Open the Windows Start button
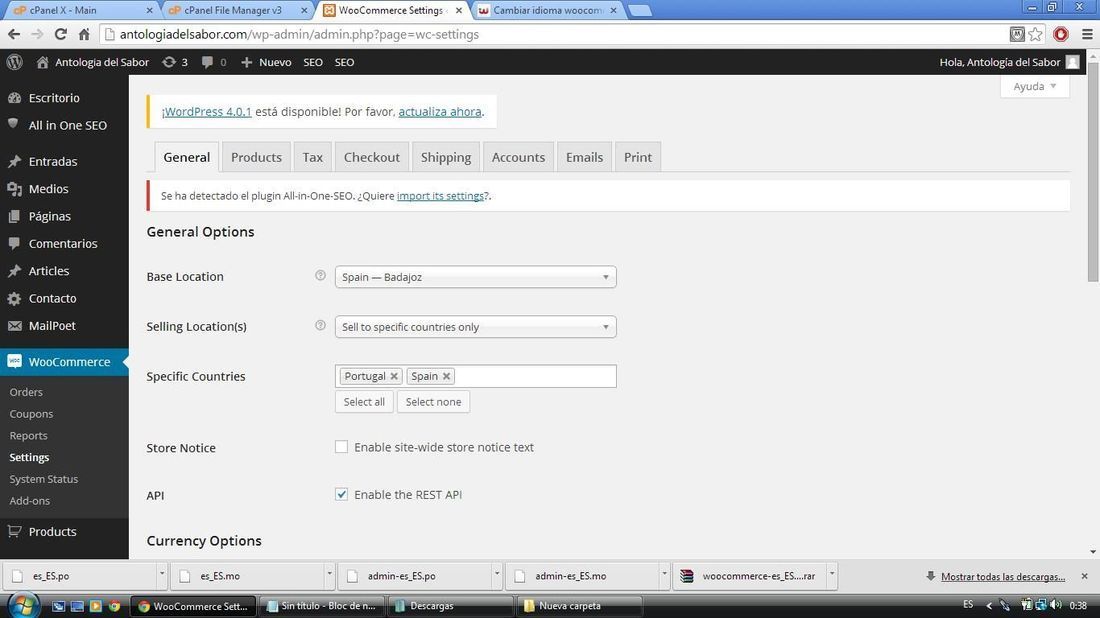The image size is (1100, 618). pyautogui.click(x=22, y=605)
